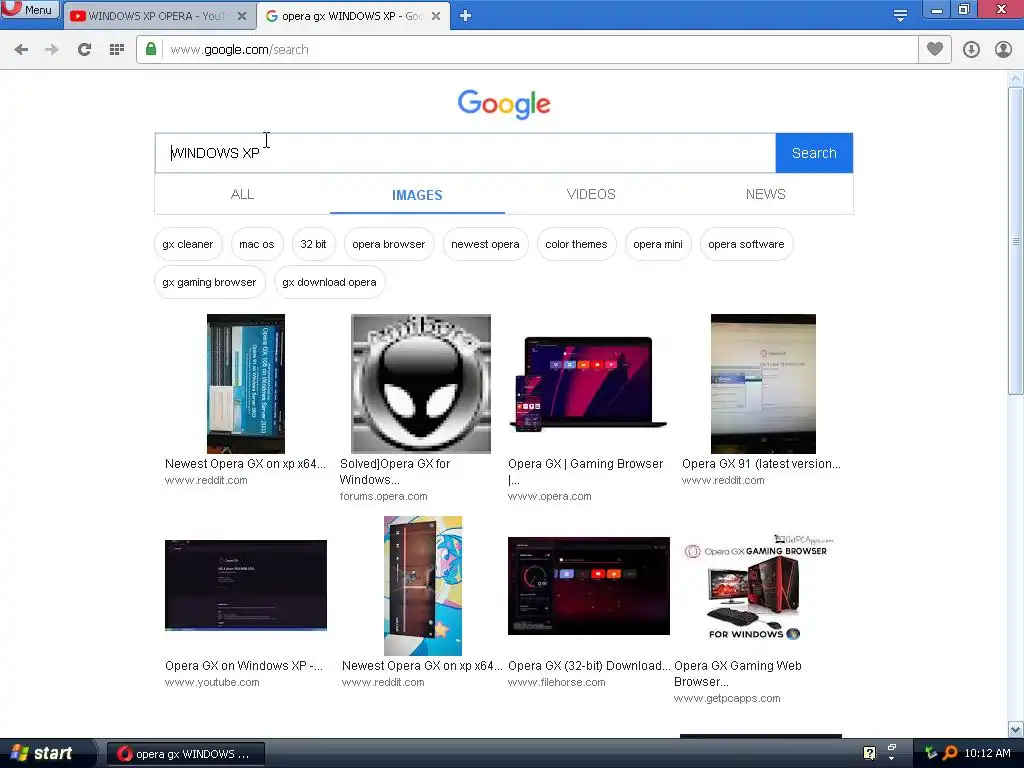Focus the Google search text box

tap(465, 153)
